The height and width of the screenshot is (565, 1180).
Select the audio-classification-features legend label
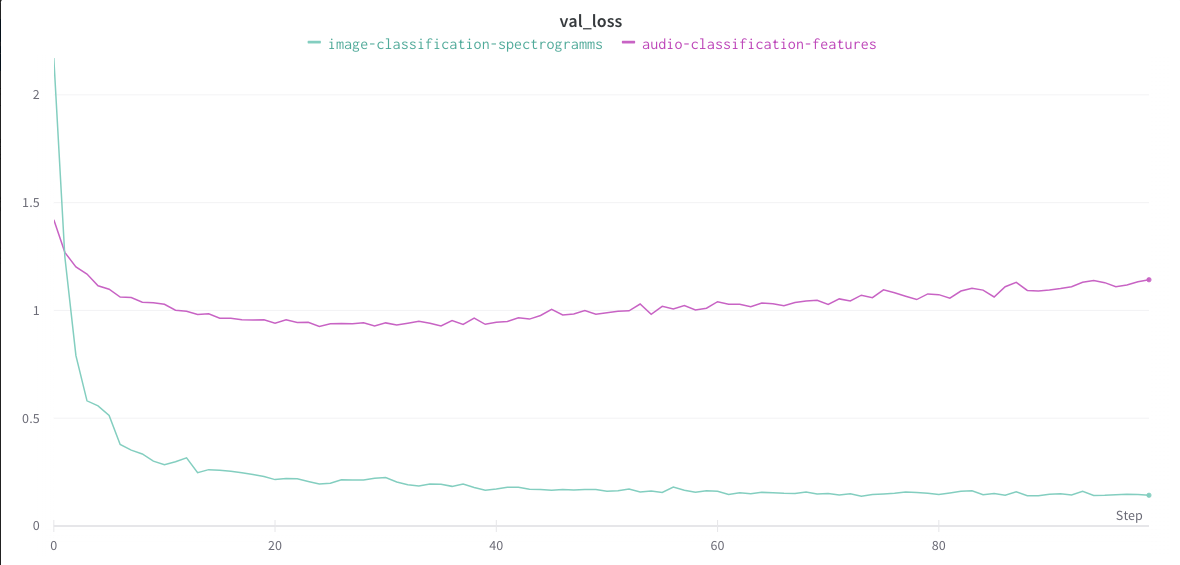click(x=759, y=44)
